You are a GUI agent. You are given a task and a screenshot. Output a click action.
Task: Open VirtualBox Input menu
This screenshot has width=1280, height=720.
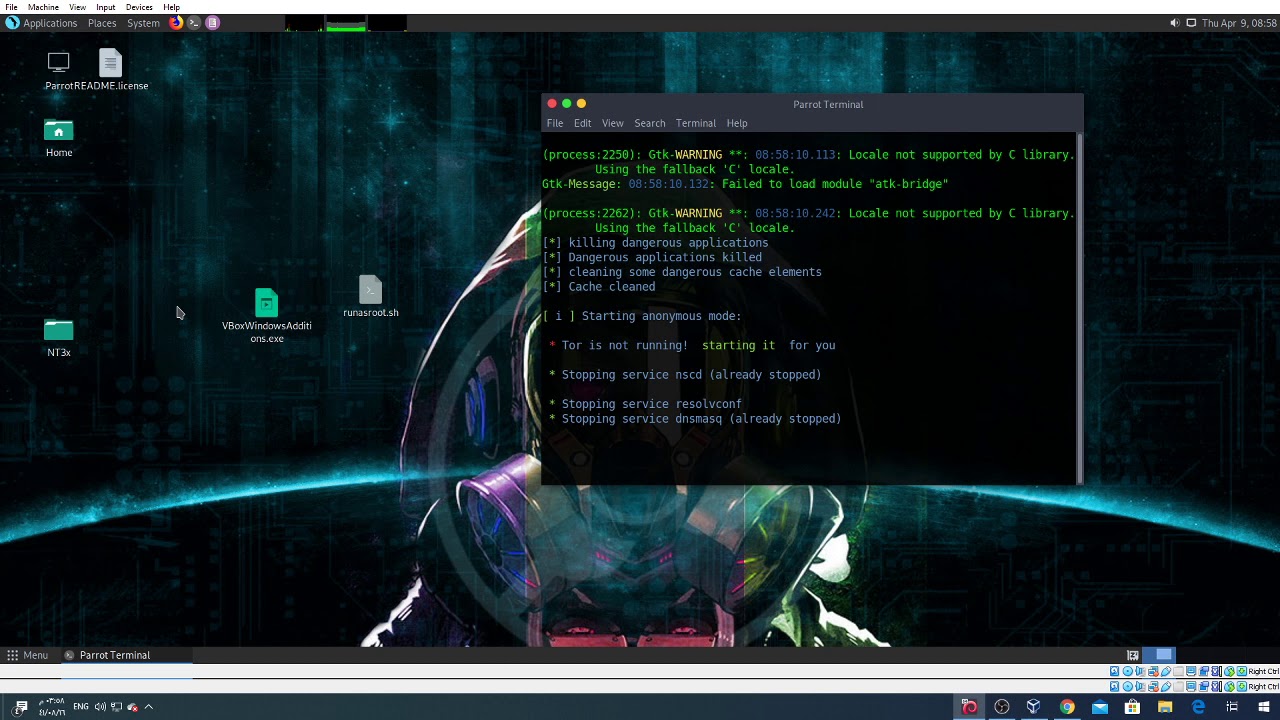(x=105, y=7)
